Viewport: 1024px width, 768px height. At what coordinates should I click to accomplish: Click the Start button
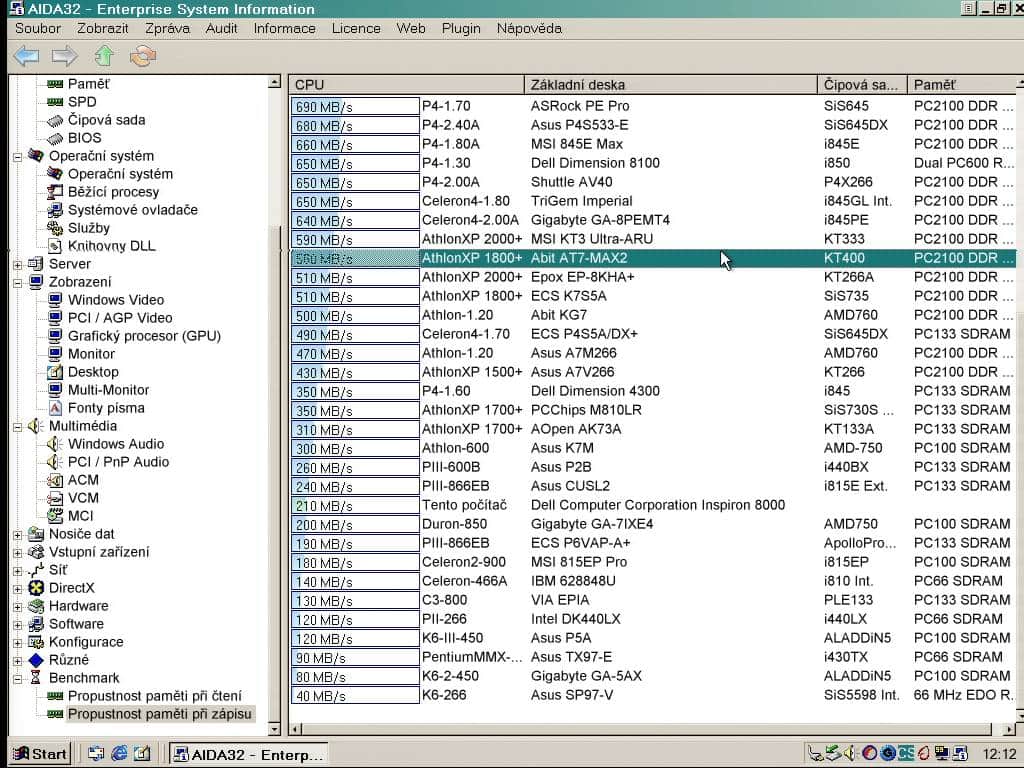click(40, 754)
